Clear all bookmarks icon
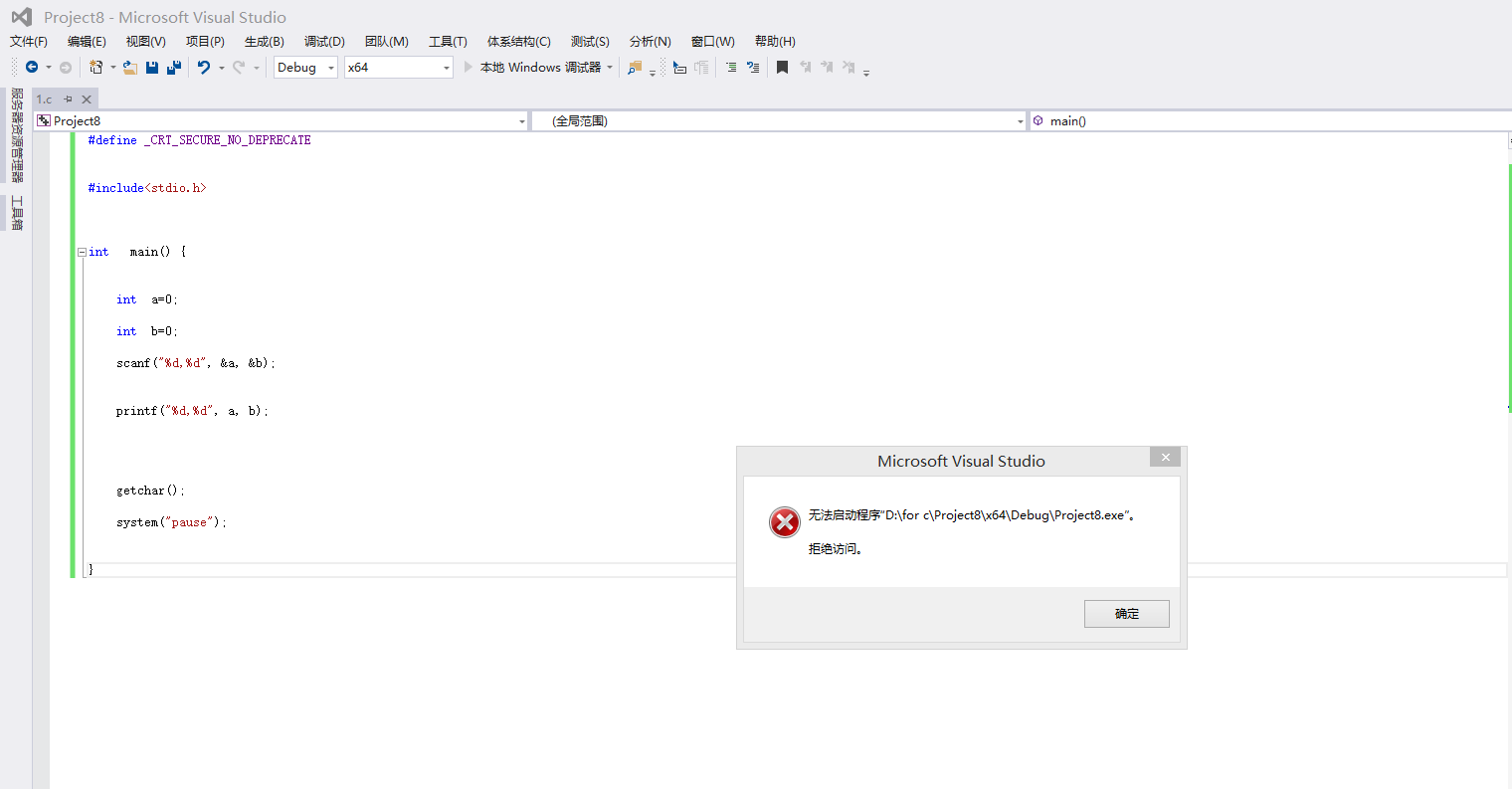Image resolution: width=1512 pixels, height=789 pixels. (849, 68)
